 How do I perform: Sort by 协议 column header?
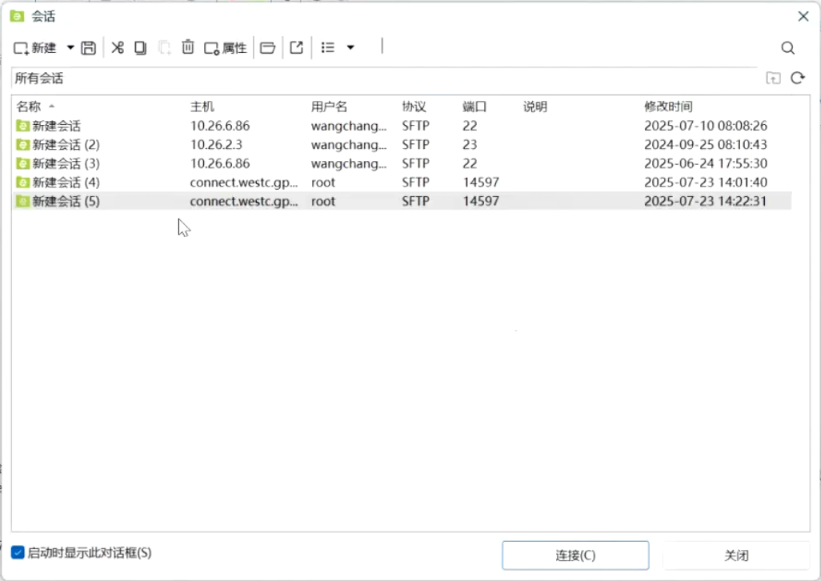tap(414, 107)
